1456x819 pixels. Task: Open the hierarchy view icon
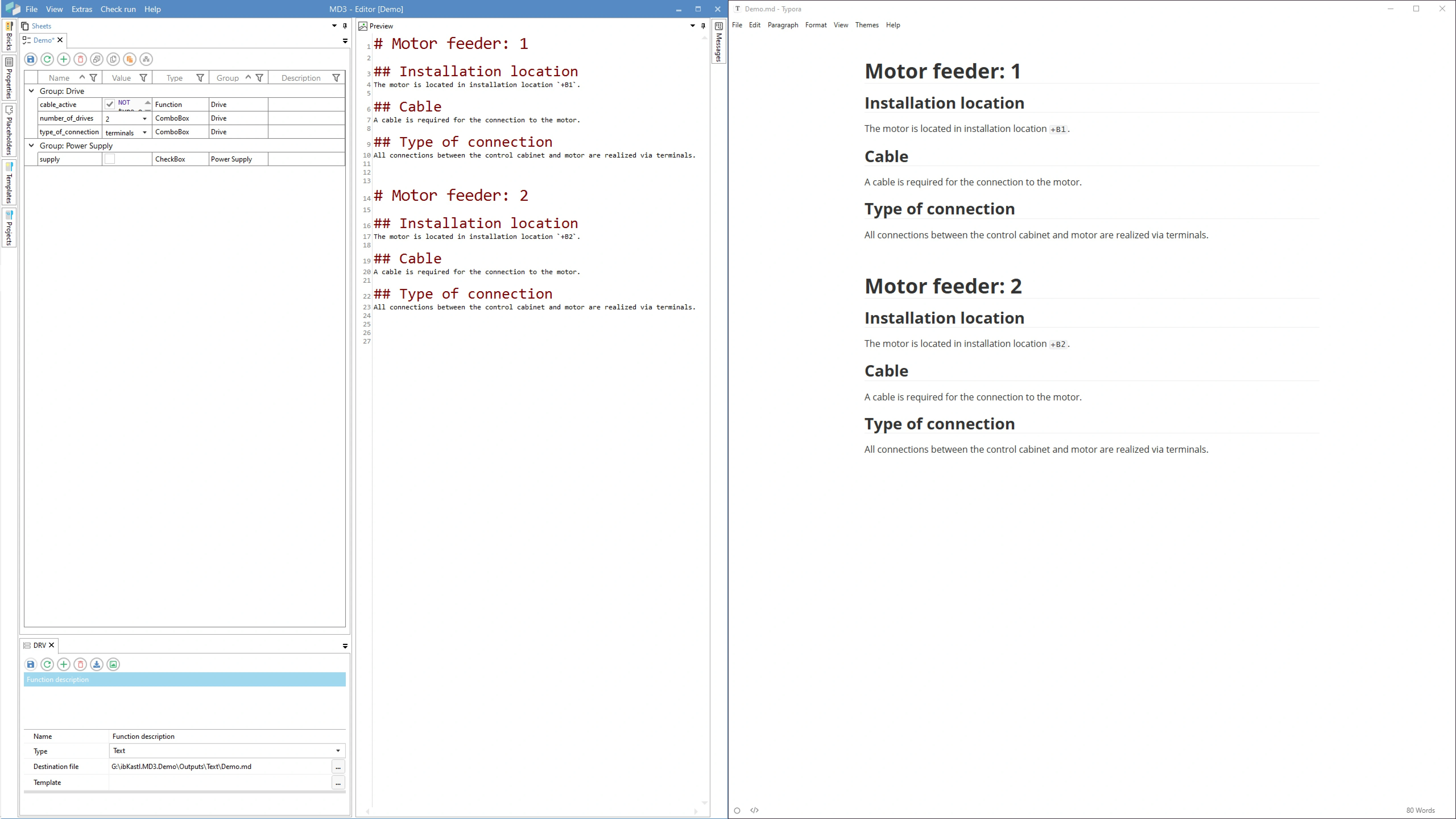(146, 59)
